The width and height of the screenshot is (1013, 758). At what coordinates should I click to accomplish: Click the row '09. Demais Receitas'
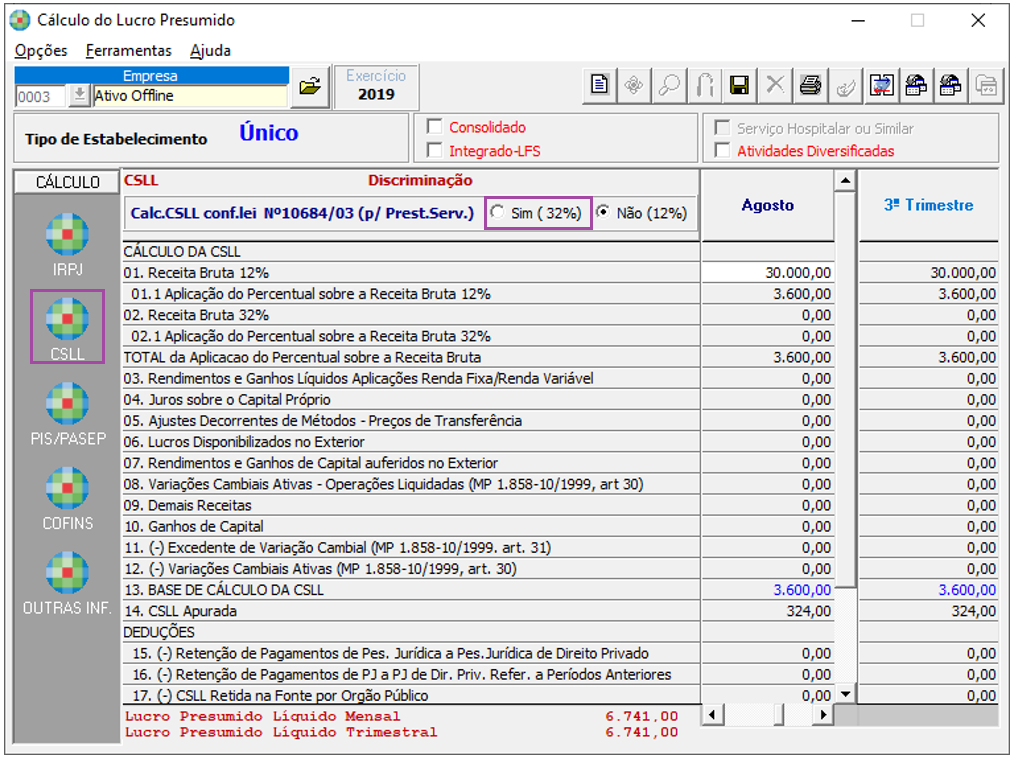pos(411,505)
